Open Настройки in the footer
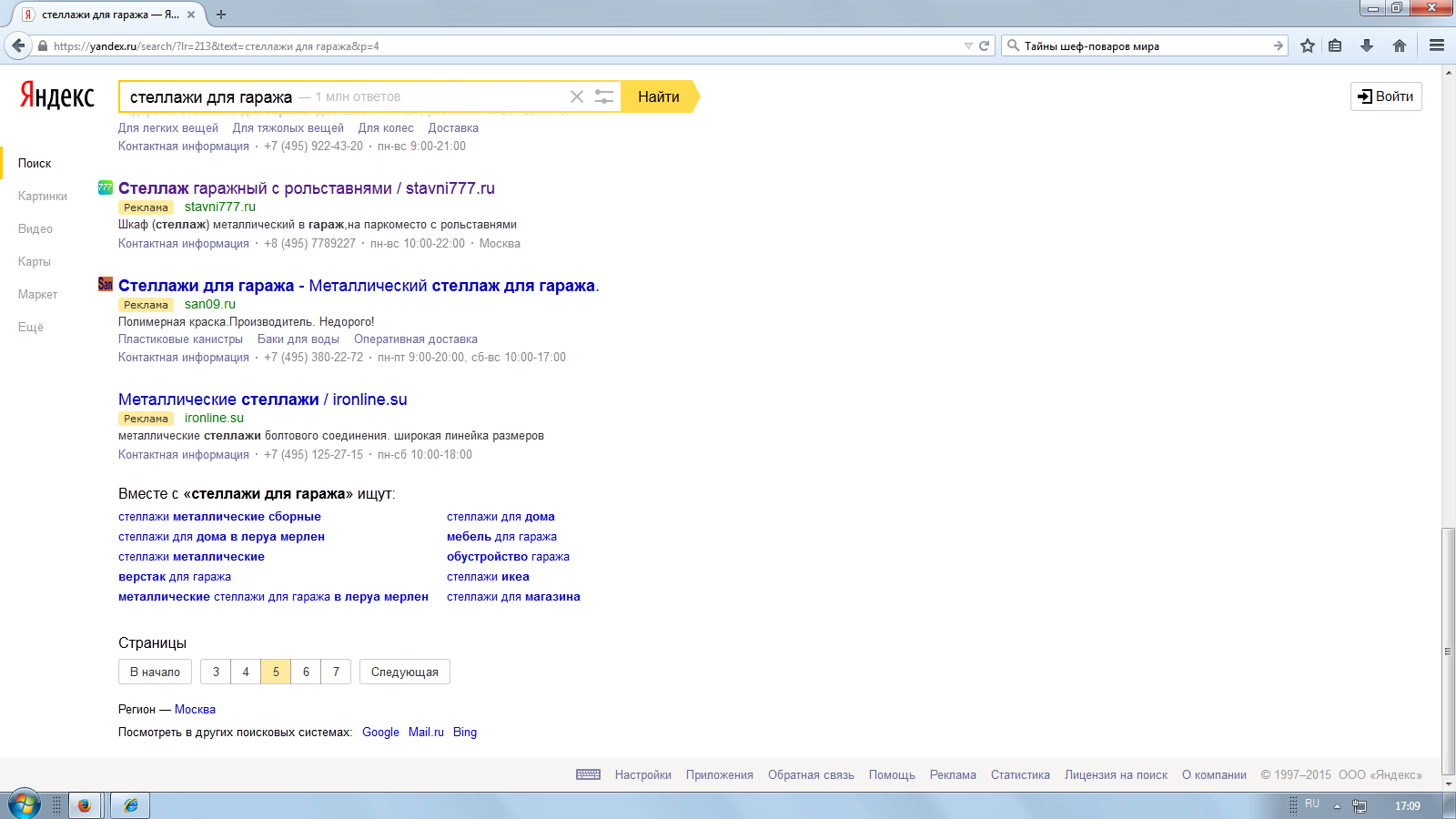 click(642, 775)
